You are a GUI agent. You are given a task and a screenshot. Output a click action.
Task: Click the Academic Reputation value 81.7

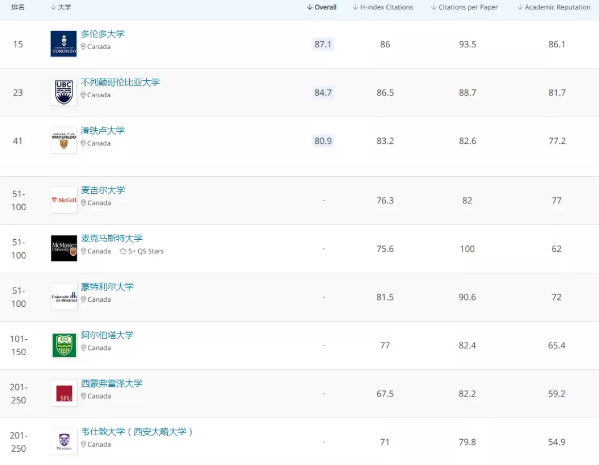pos(557,92)
